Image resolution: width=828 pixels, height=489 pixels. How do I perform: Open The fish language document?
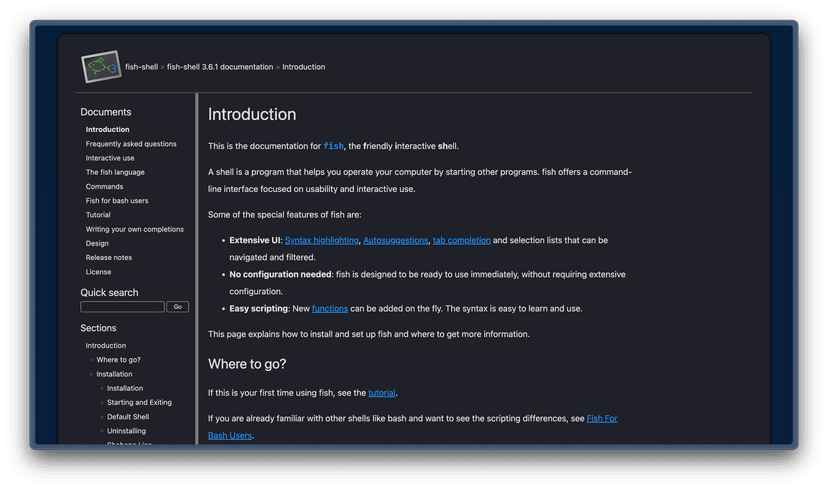point(115,172)
